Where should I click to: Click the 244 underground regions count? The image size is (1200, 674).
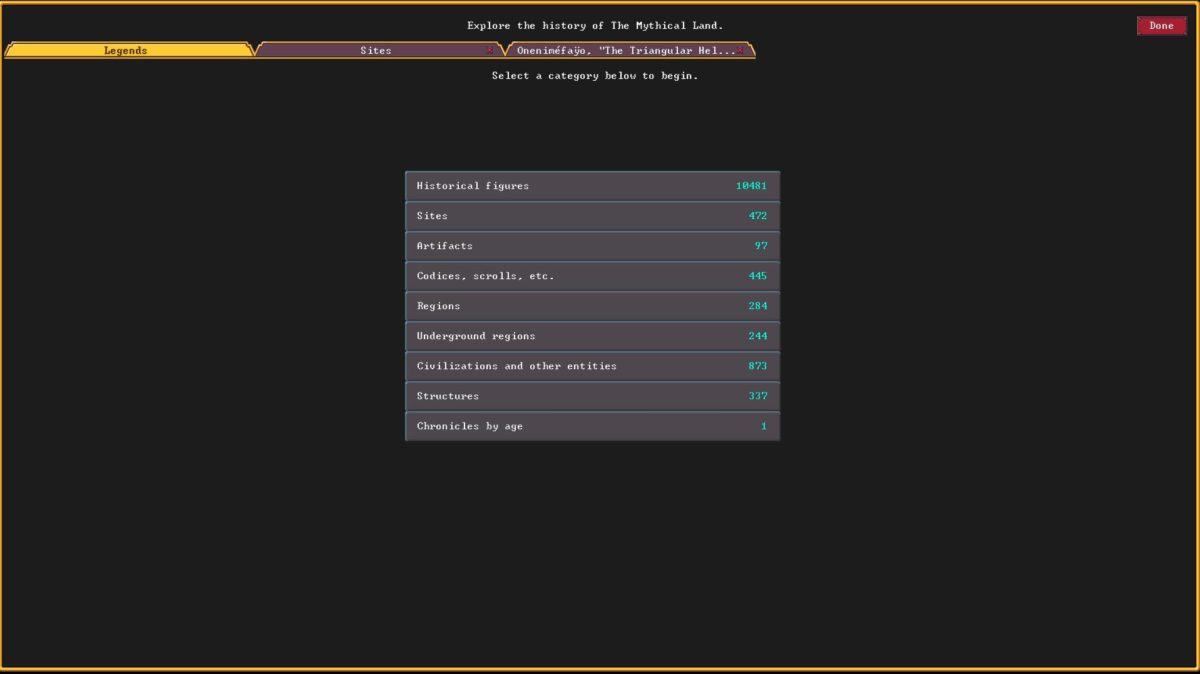click(757, 336)
